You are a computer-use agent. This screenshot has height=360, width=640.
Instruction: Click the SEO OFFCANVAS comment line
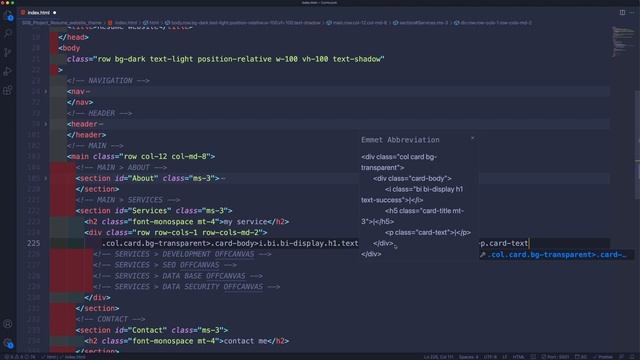point(165,265)
